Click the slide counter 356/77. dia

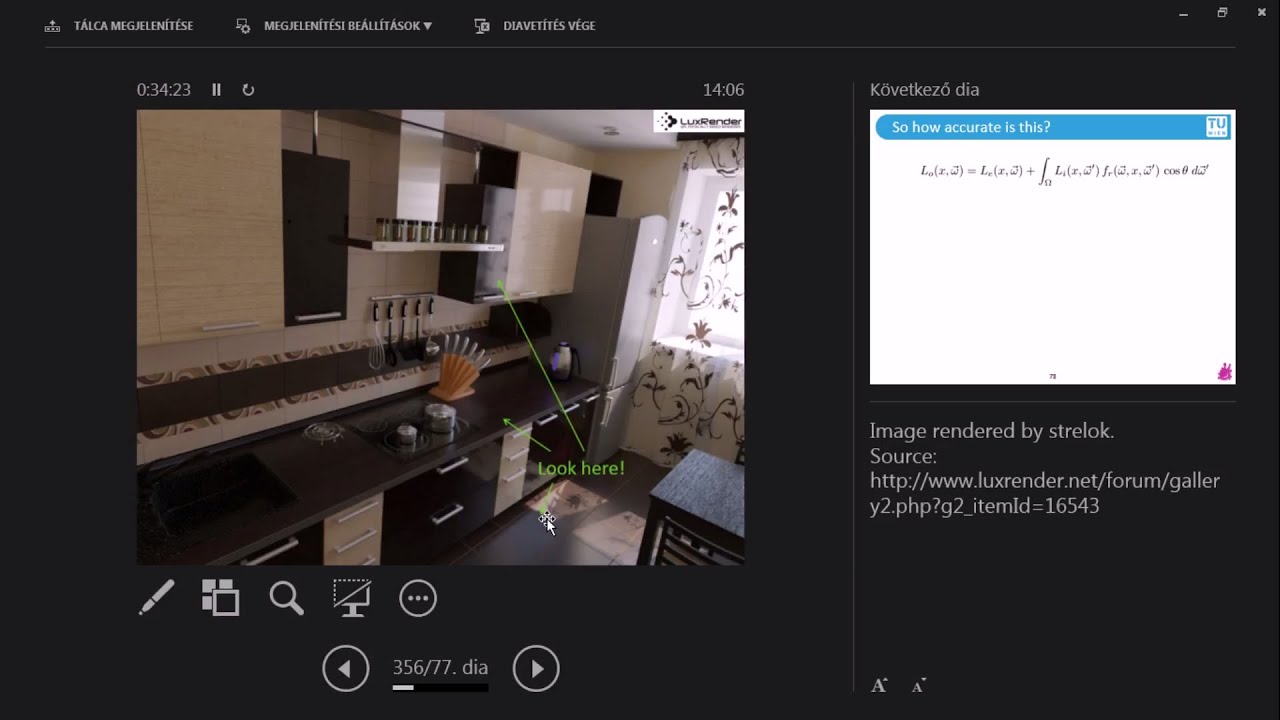[440, 667]
